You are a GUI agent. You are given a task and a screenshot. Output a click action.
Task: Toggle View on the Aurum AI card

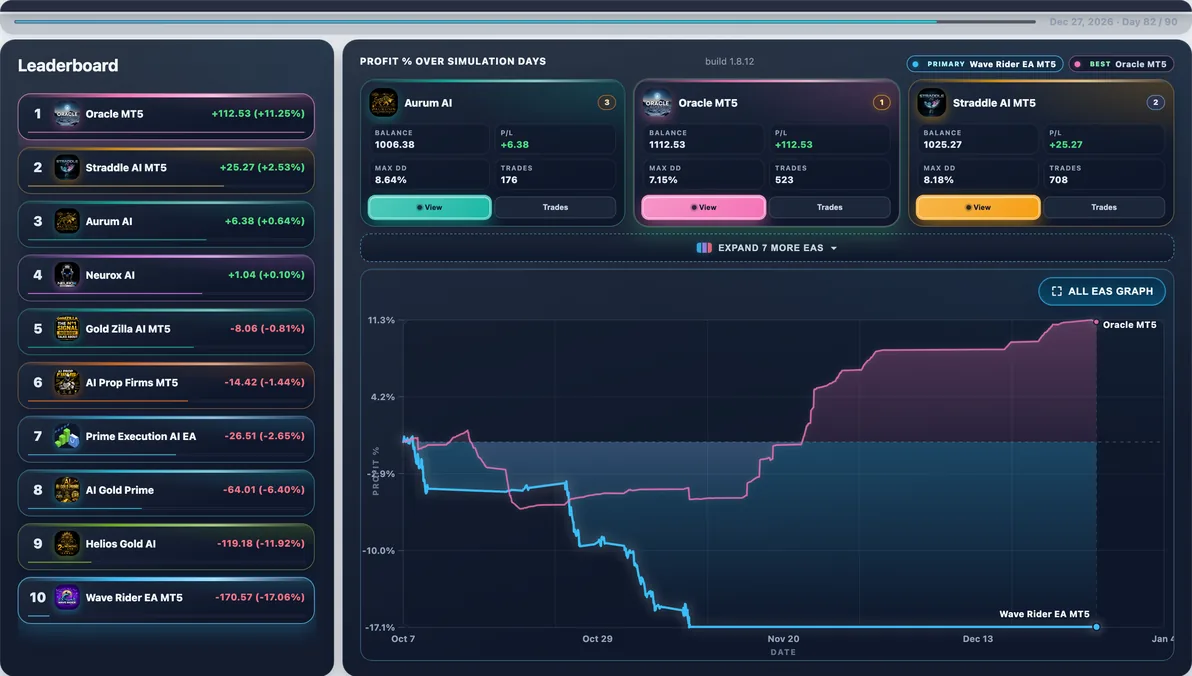[430, 208]
